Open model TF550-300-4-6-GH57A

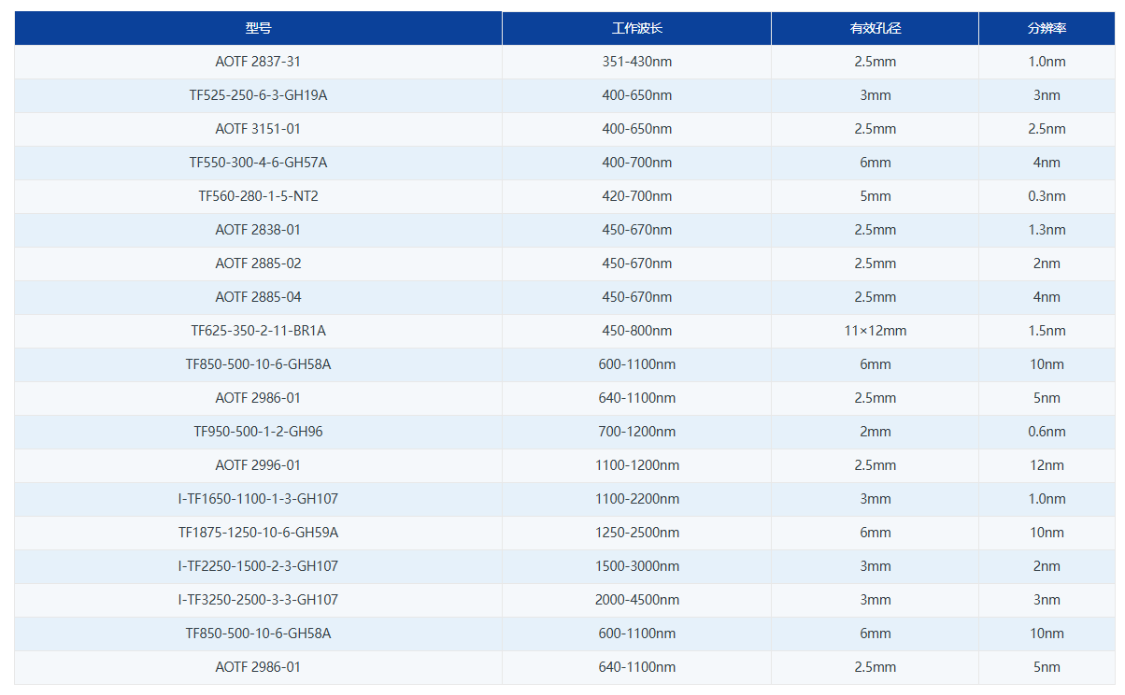258,163
